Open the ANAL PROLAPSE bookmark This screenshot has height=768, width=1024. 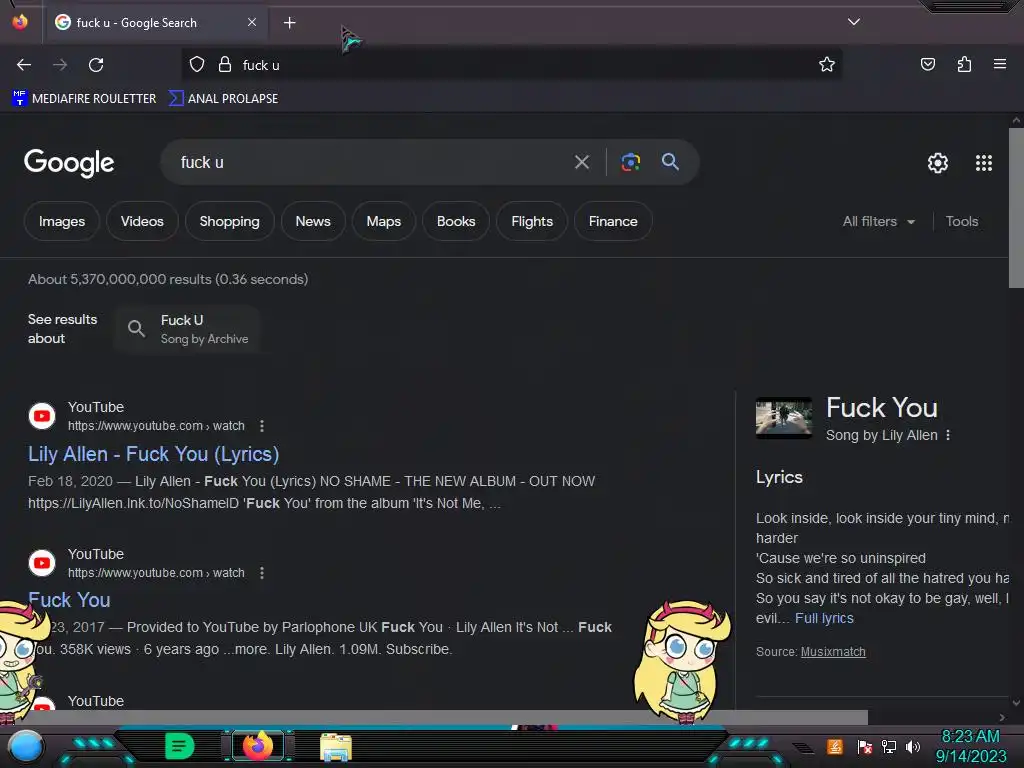224,99
